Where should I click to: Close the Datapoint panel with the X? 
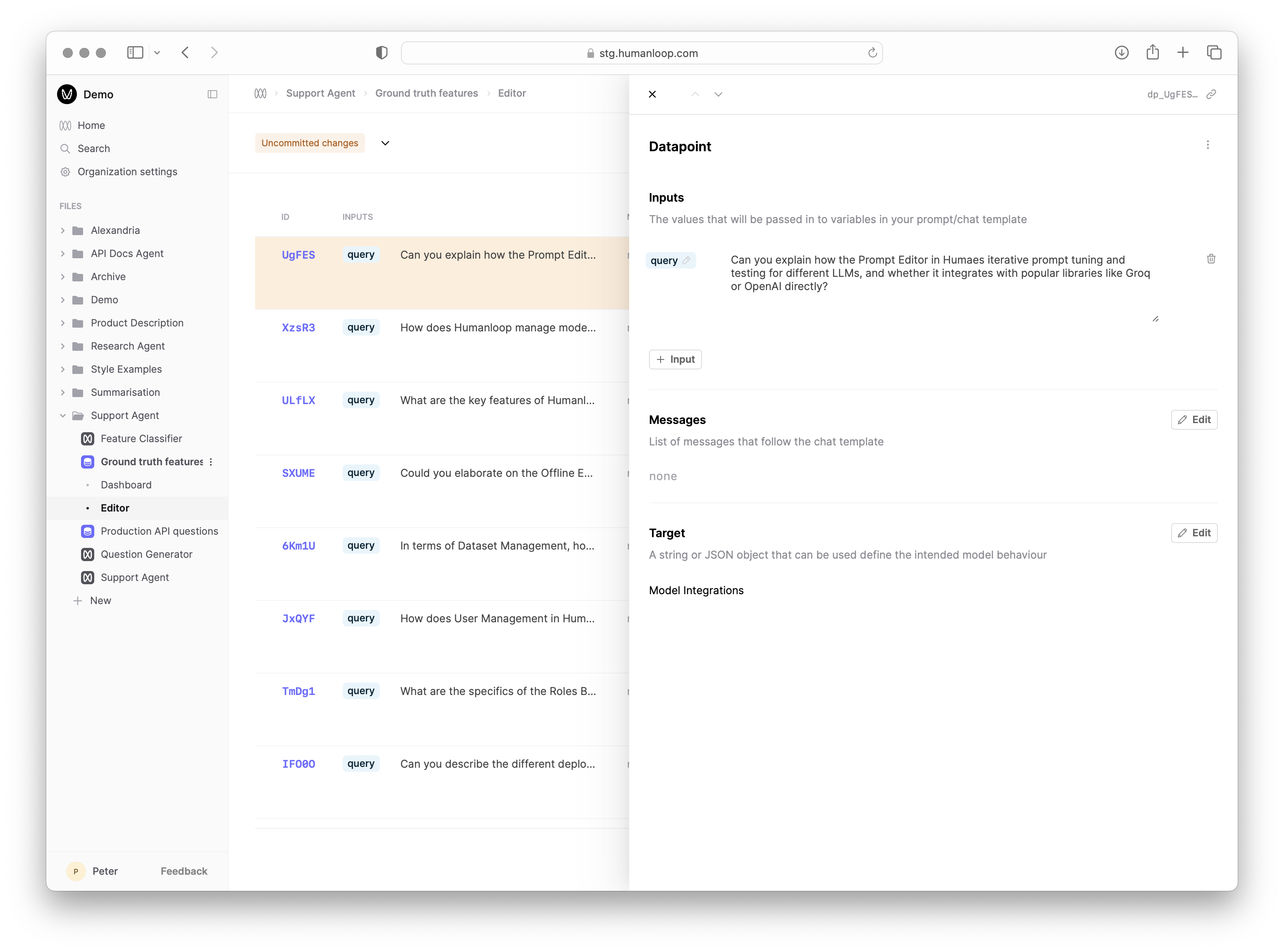pyautogui.click(x=652, y=94)
